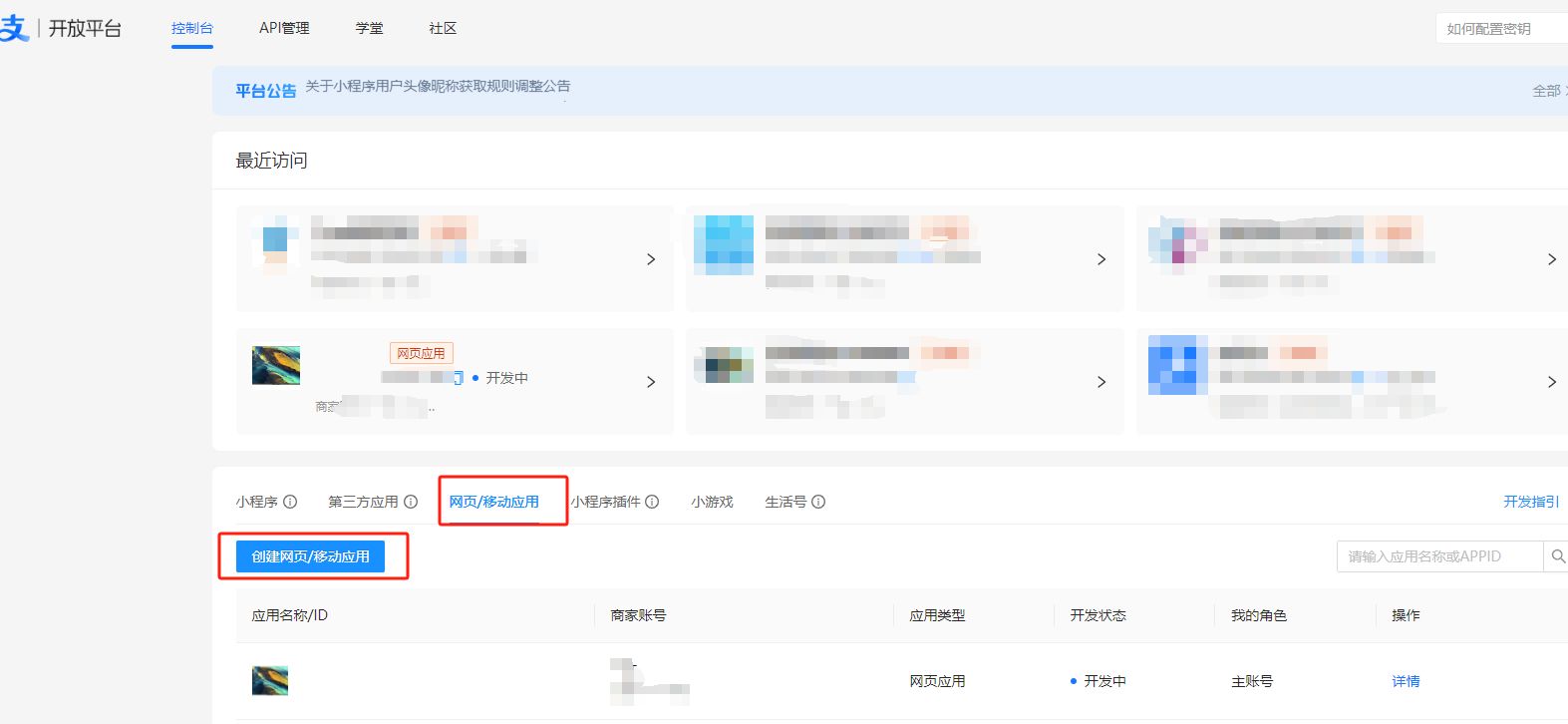Copy the app ID in the 网页应用 recent card
Image resolution: width=1568 pixels, height=724 pixels.
(x=459, y=378)
